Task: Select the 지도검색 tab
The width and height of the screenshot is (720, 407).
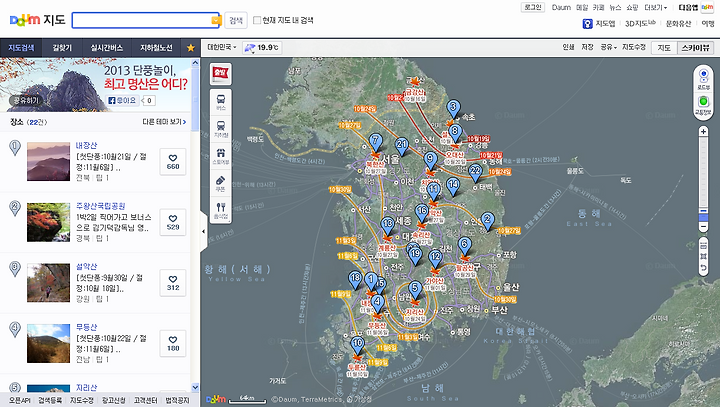Action: [21, 48]
